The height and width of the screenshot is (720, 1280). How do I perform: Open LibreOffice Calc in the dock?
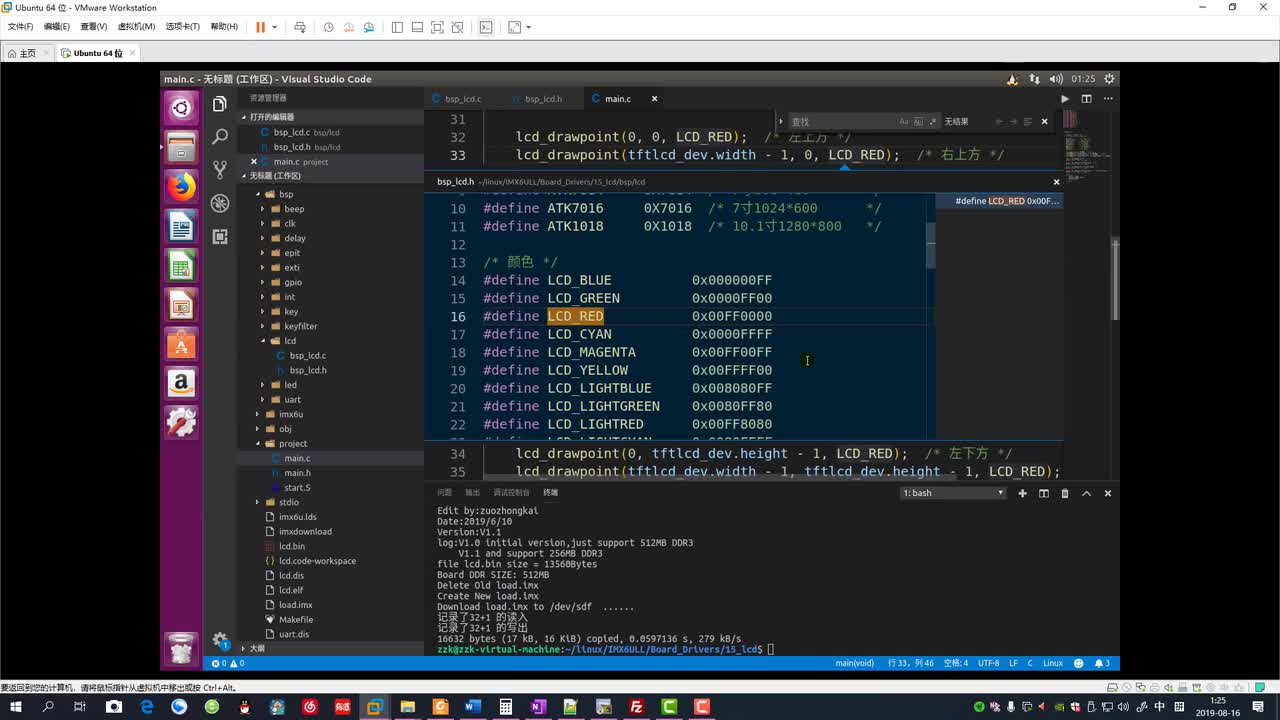[181, 266]
